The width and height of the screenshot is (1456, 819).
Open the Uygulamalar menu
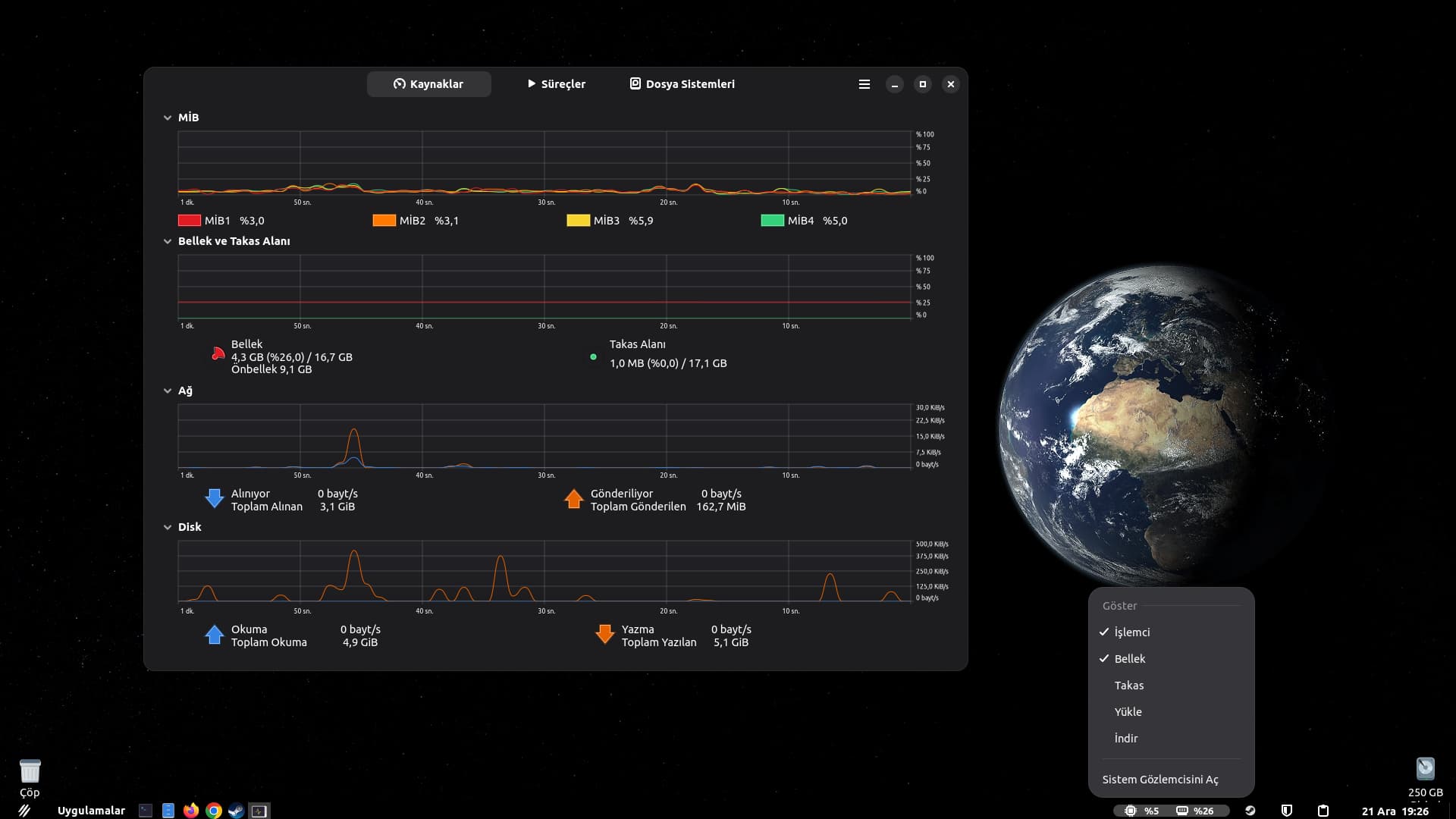(x=91, y=811)
